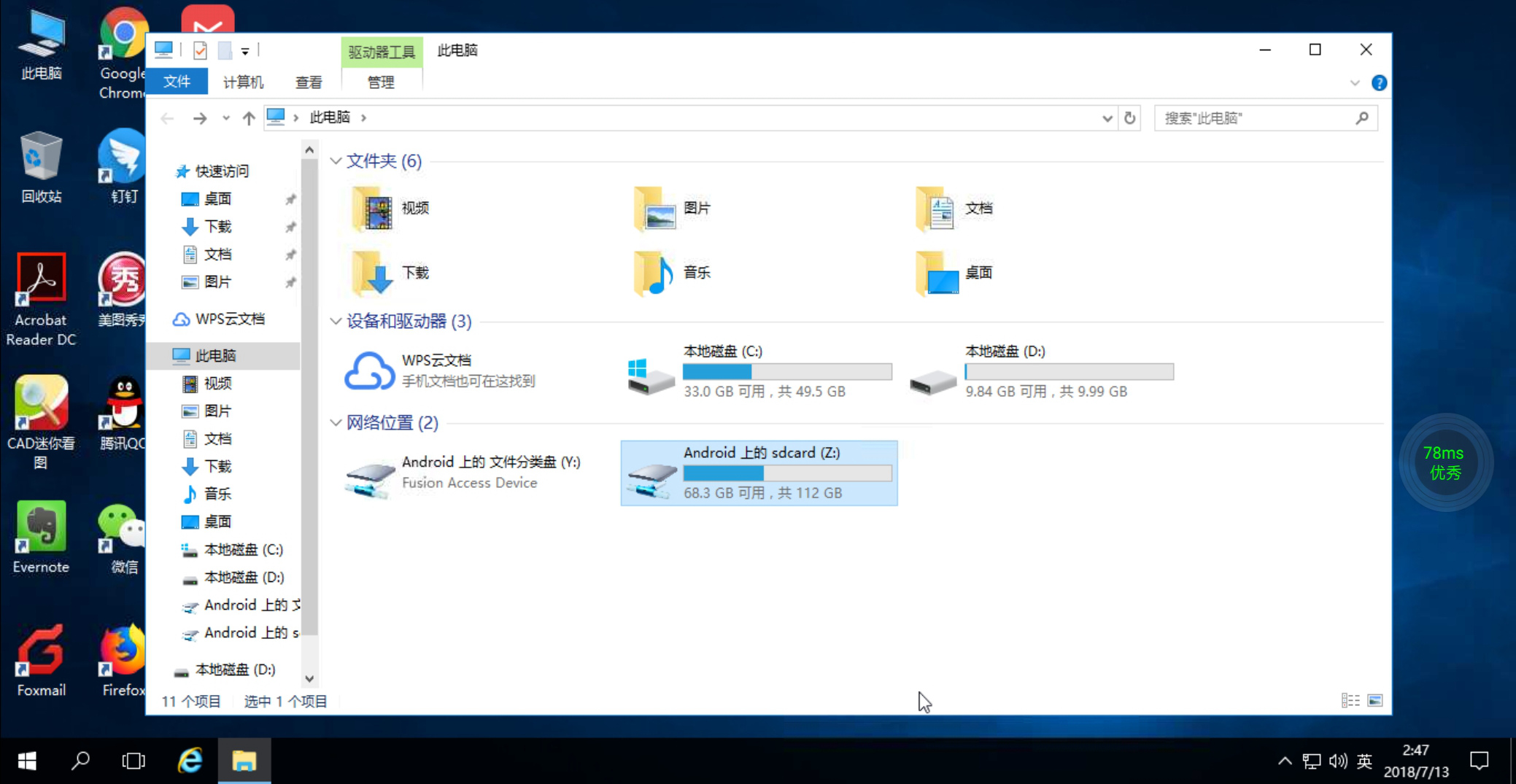Open the help question mark icon
Viewport: 1516px width, 784px height.
[1378, 83]
